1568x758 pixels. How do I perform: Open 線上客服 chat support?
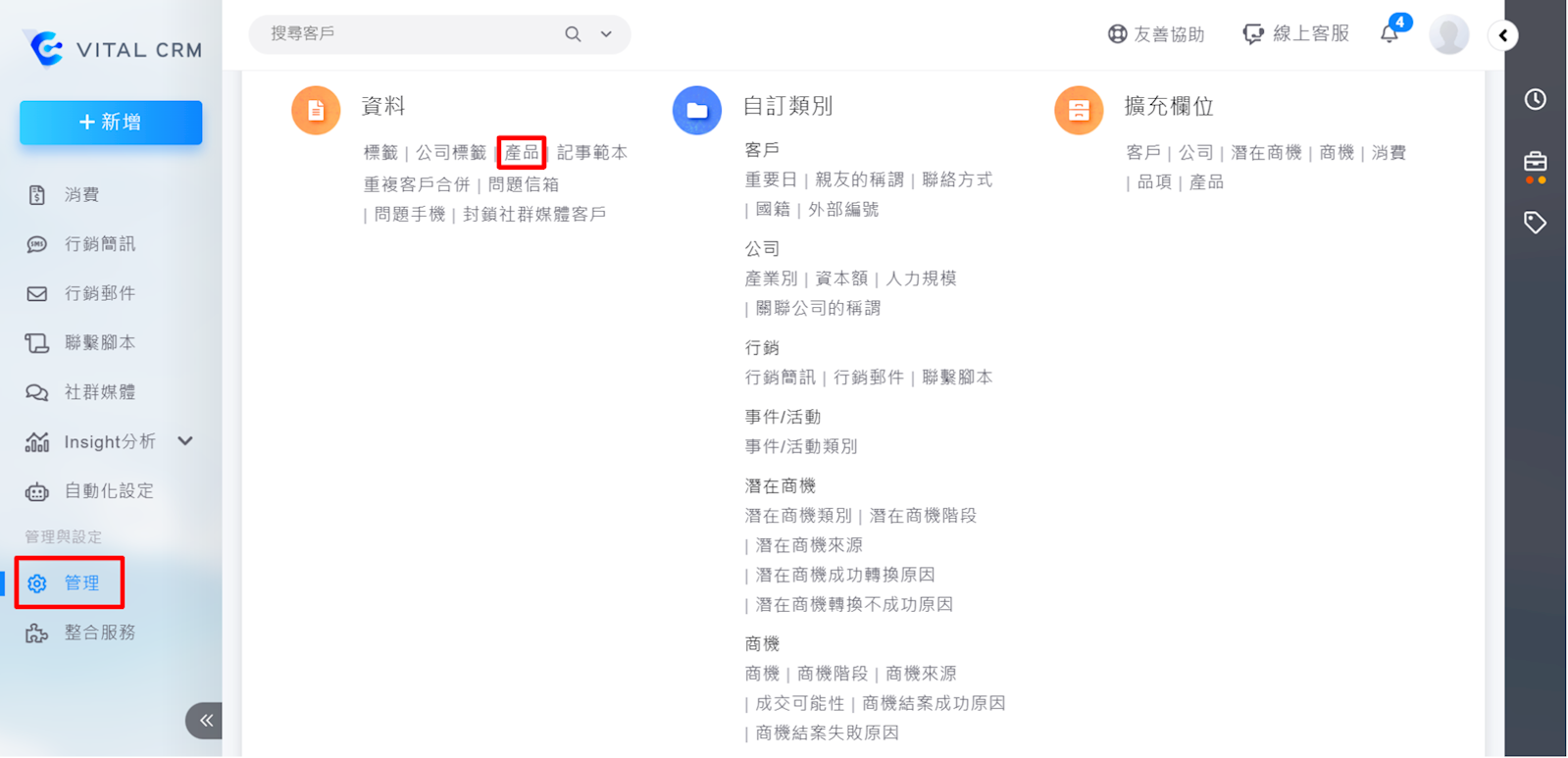click(x=1296, y=34)
